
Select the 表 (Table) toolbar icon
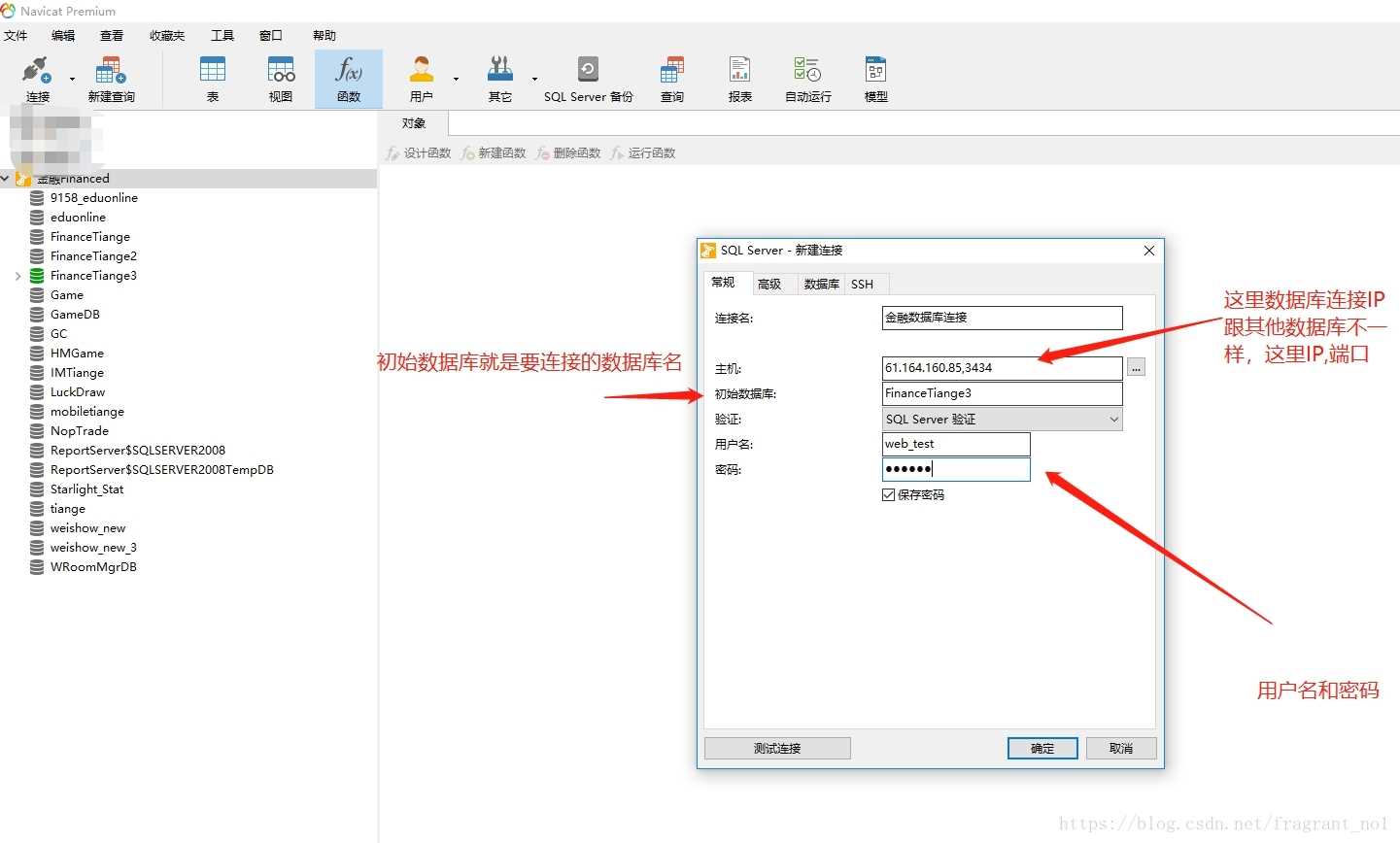coord(212,78)
